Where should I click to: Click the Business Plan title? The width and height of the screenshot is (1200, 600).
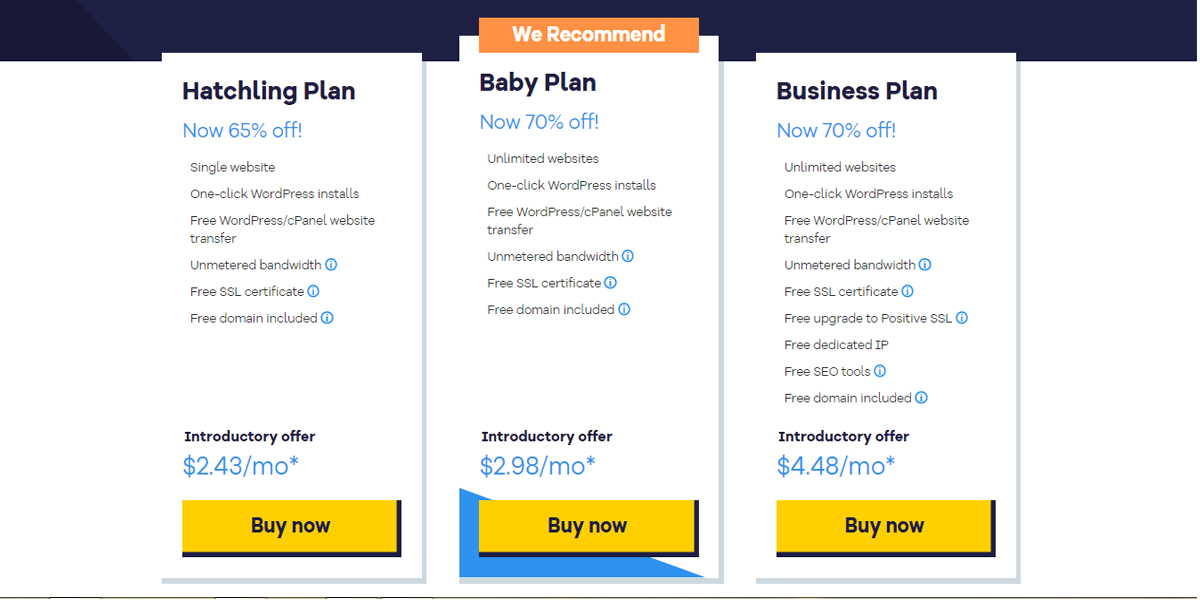click(x=856, y=91)
